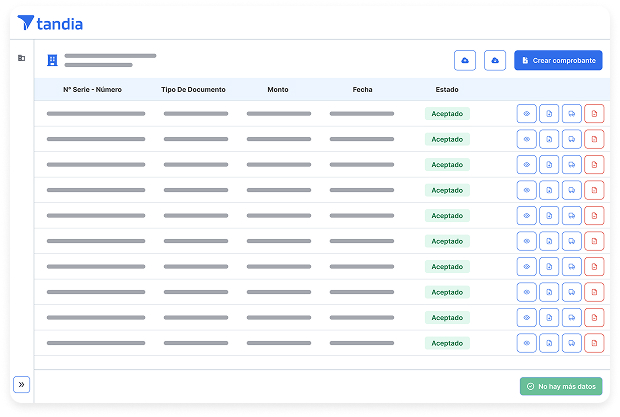Toggle view using the fifth row's eye icon
This screenshot has height=417, width=620.
(x=527, y=216)
